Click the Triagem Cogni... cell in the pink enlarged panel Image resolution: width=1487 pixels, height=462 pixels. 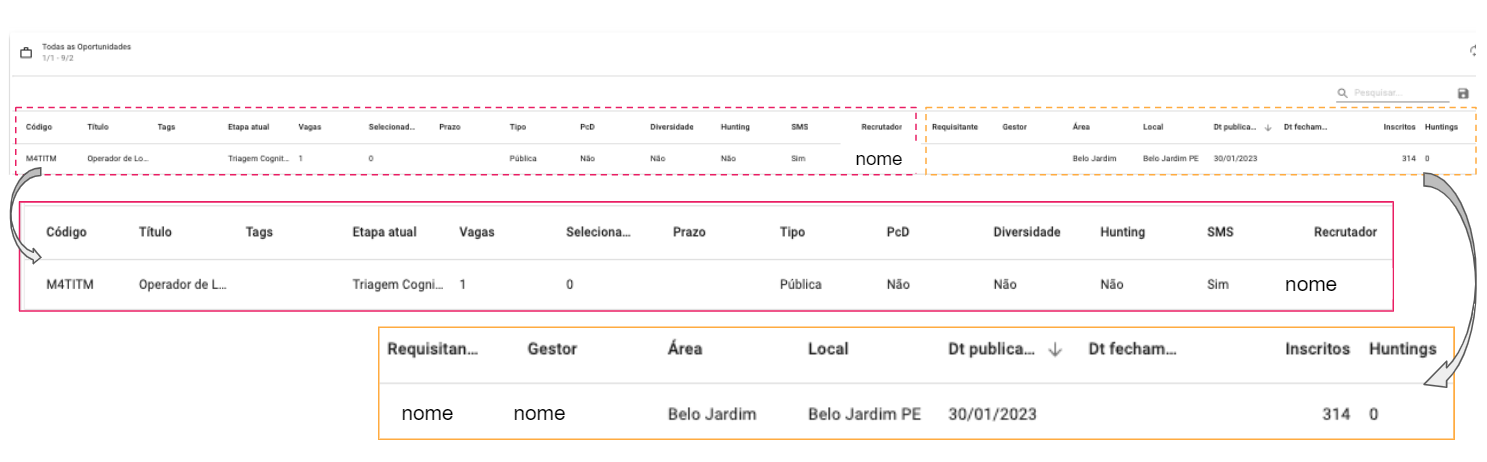[x=397, y=285]
